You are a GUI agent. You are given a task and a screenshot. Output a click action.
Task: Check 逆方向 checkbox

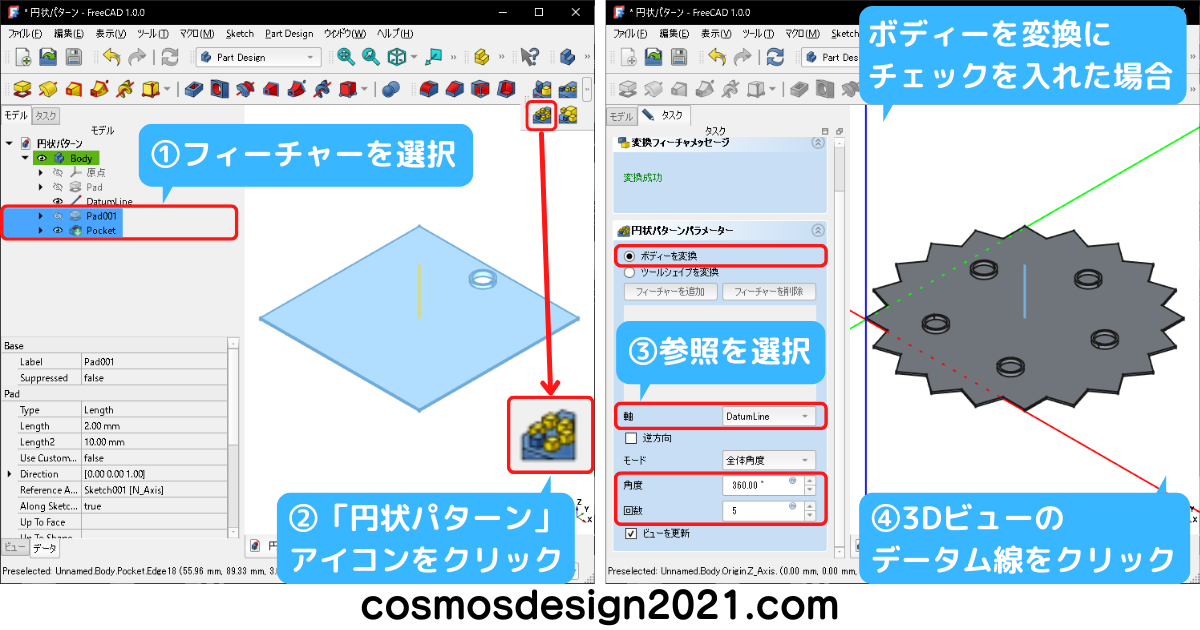631,438
